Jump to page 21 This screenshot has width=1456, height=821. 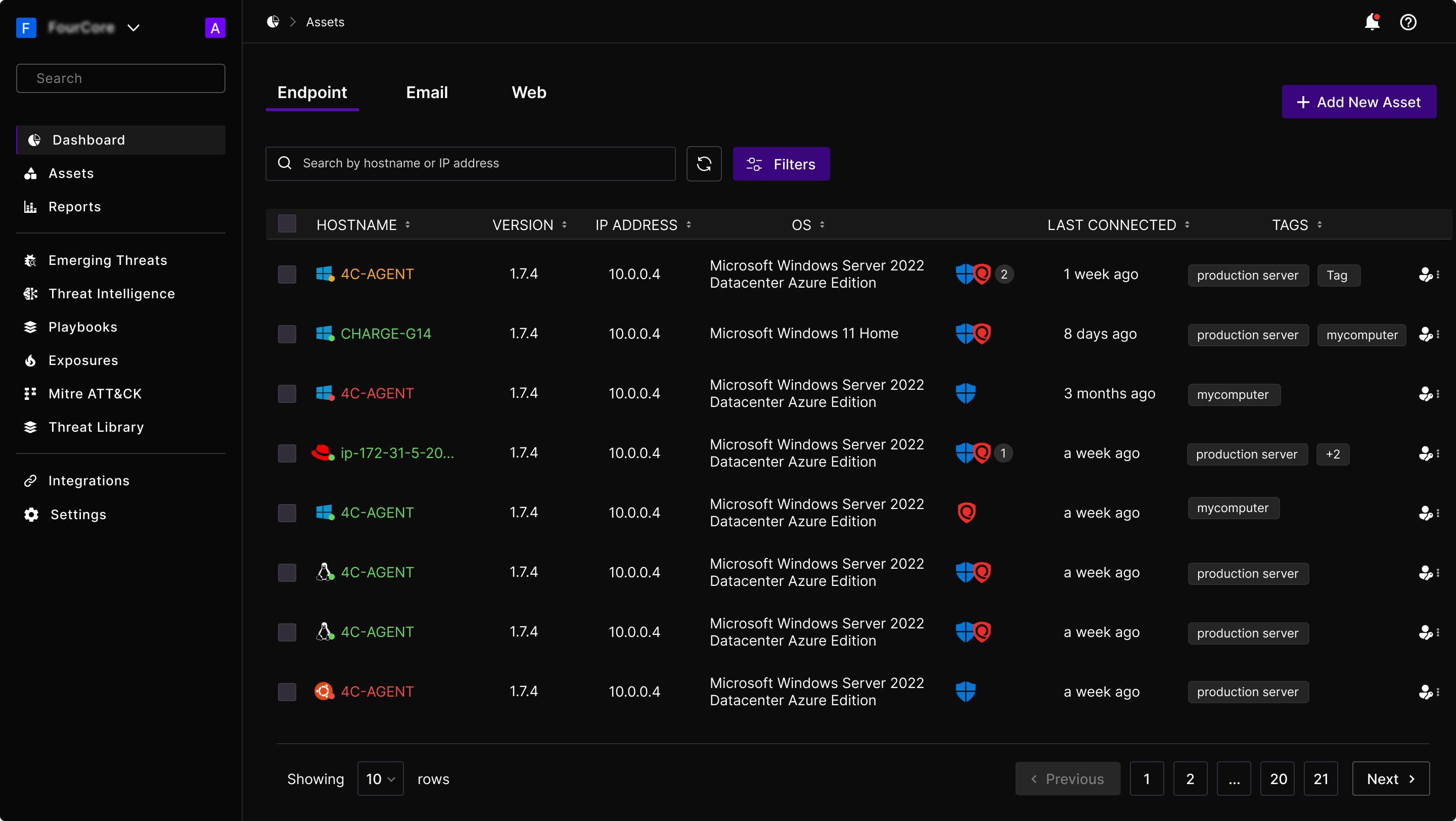(1321, 779)
